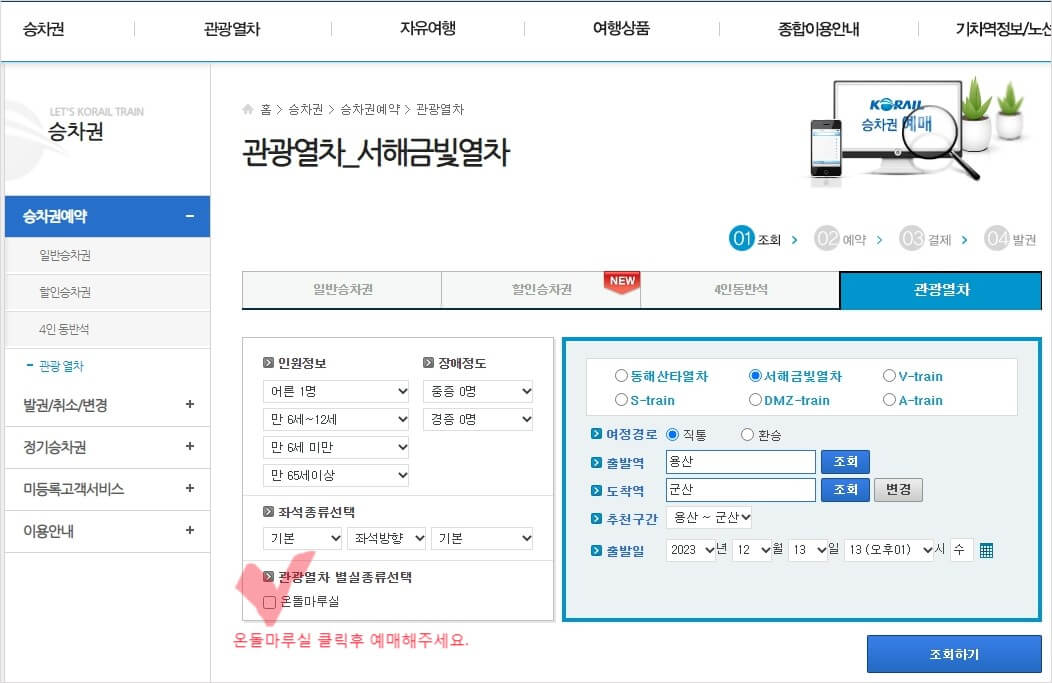
Task: Click the 조회하기 search button
Action: [x=954, y=654]
